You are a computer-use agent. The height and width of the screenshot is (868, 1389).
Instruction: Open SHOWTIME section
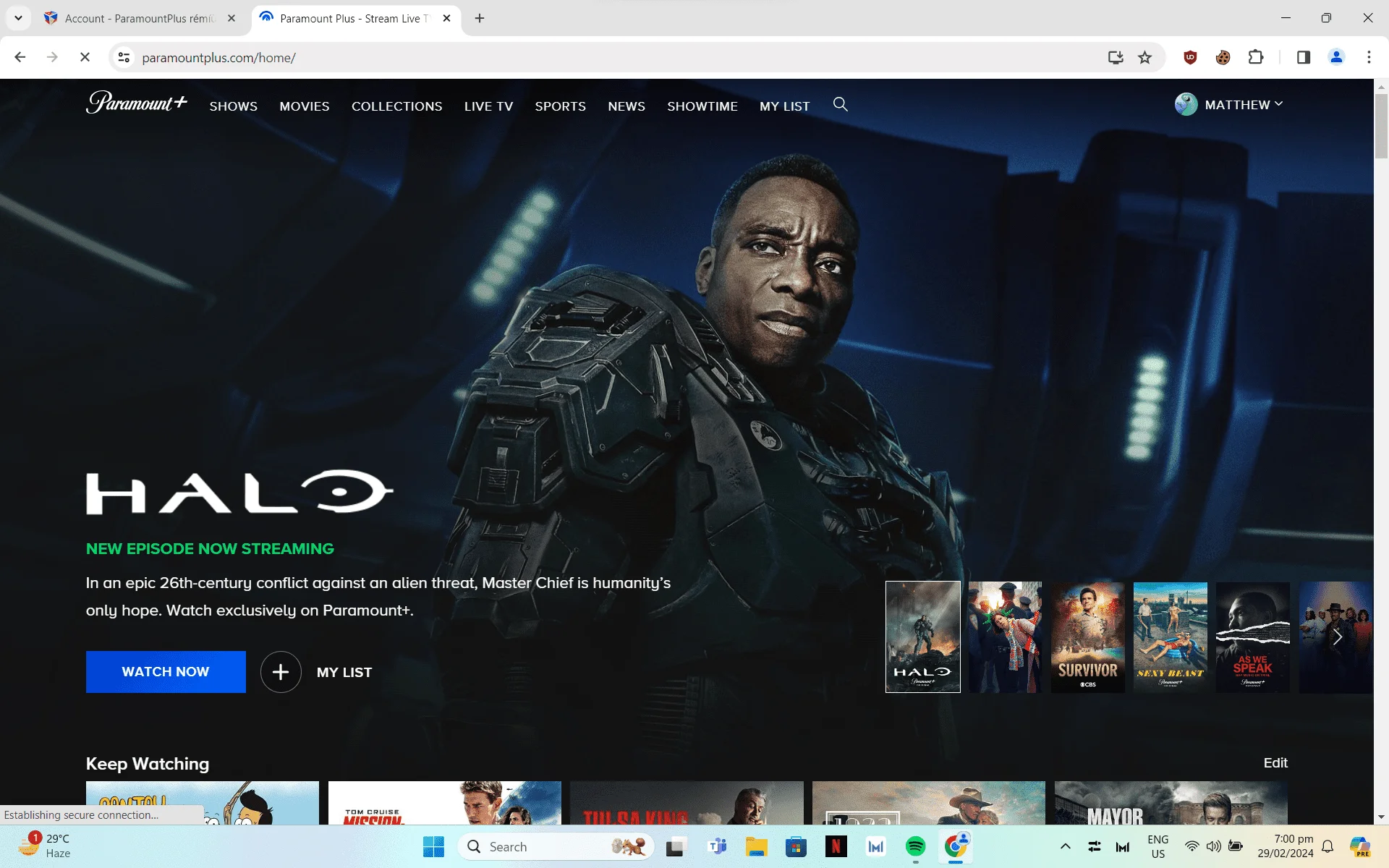pos(702,106)
